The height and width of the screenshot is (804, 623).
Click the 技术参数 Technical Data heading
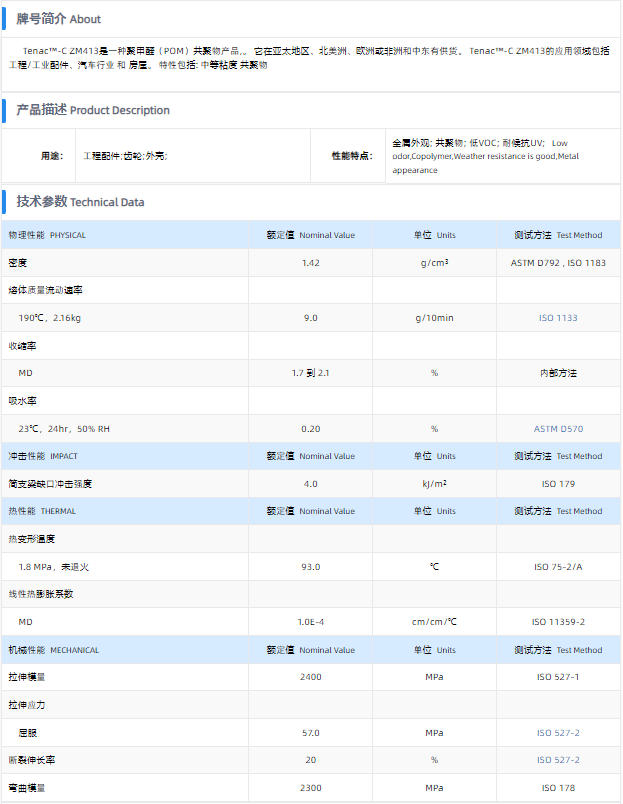80,202
